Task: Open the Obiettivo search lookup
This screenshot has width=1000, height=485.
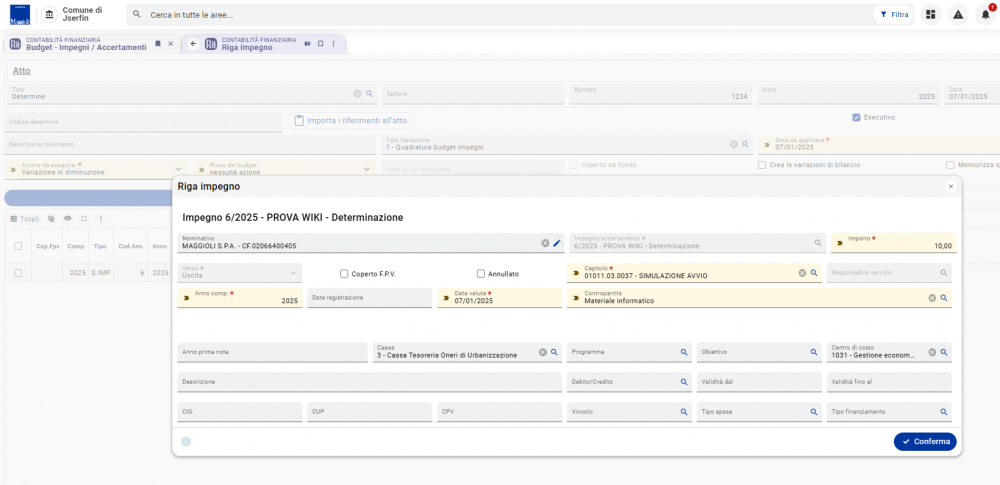Action: [x=814, y=352]
